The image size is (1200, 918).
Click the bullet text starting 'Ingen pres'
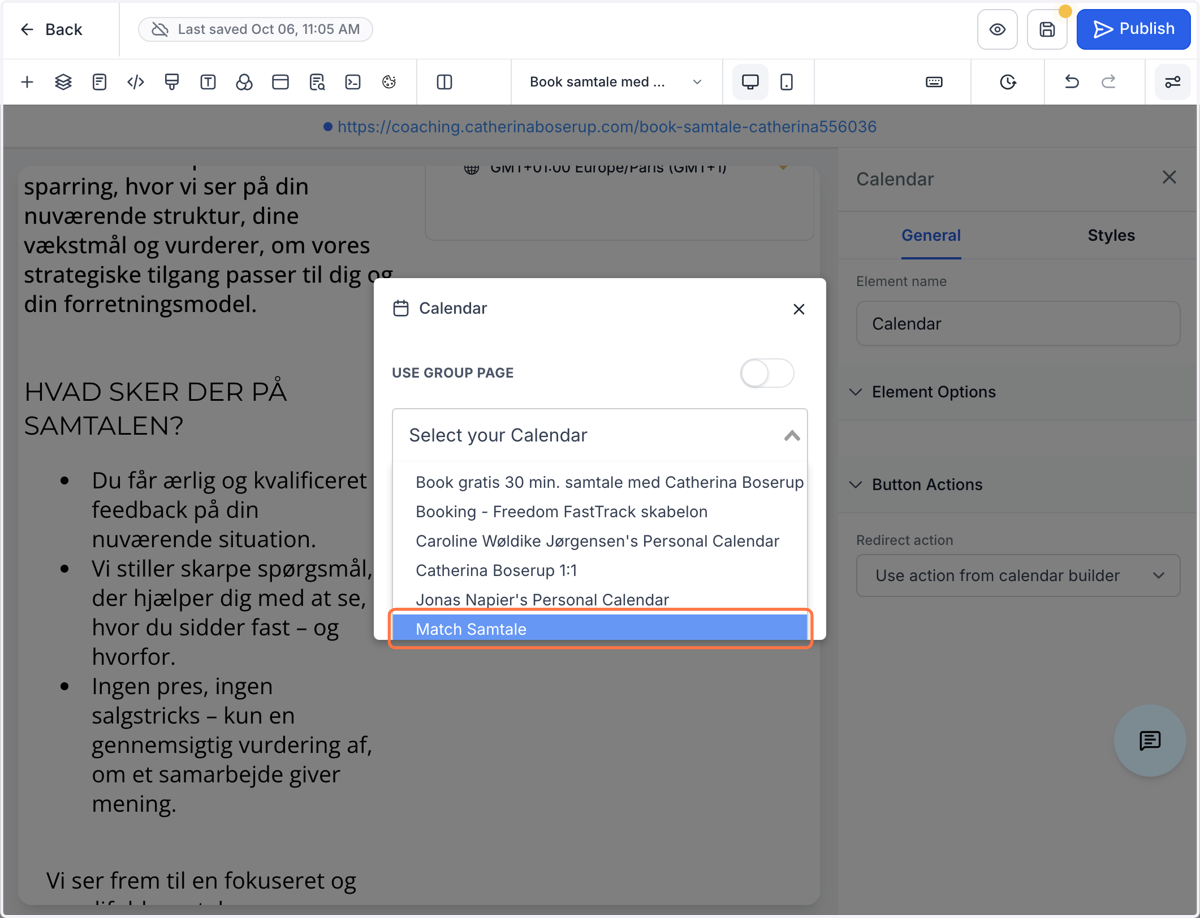point(233,745)
